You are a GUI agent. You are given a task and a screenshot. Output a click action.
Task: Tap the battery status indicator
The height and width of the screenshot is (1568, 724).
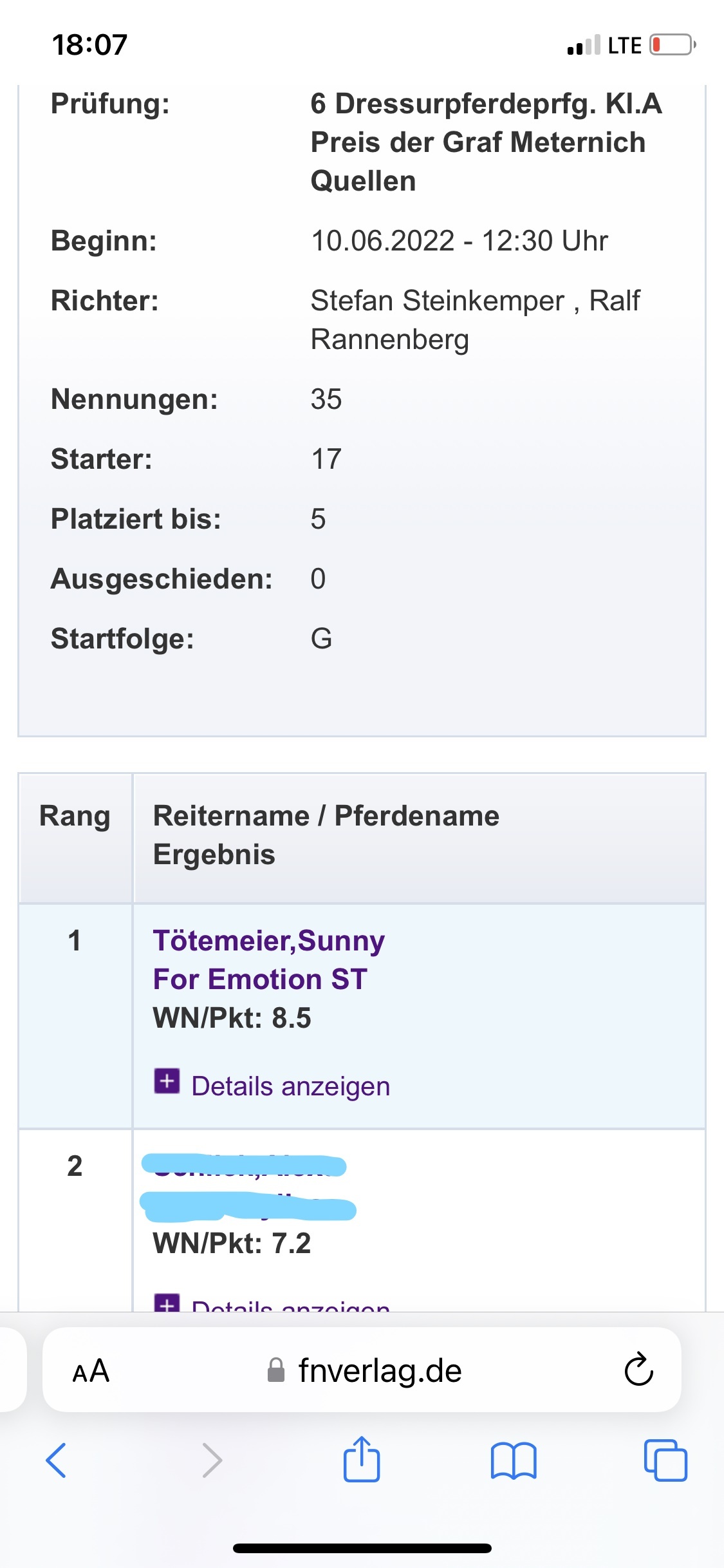pos(672,45)
